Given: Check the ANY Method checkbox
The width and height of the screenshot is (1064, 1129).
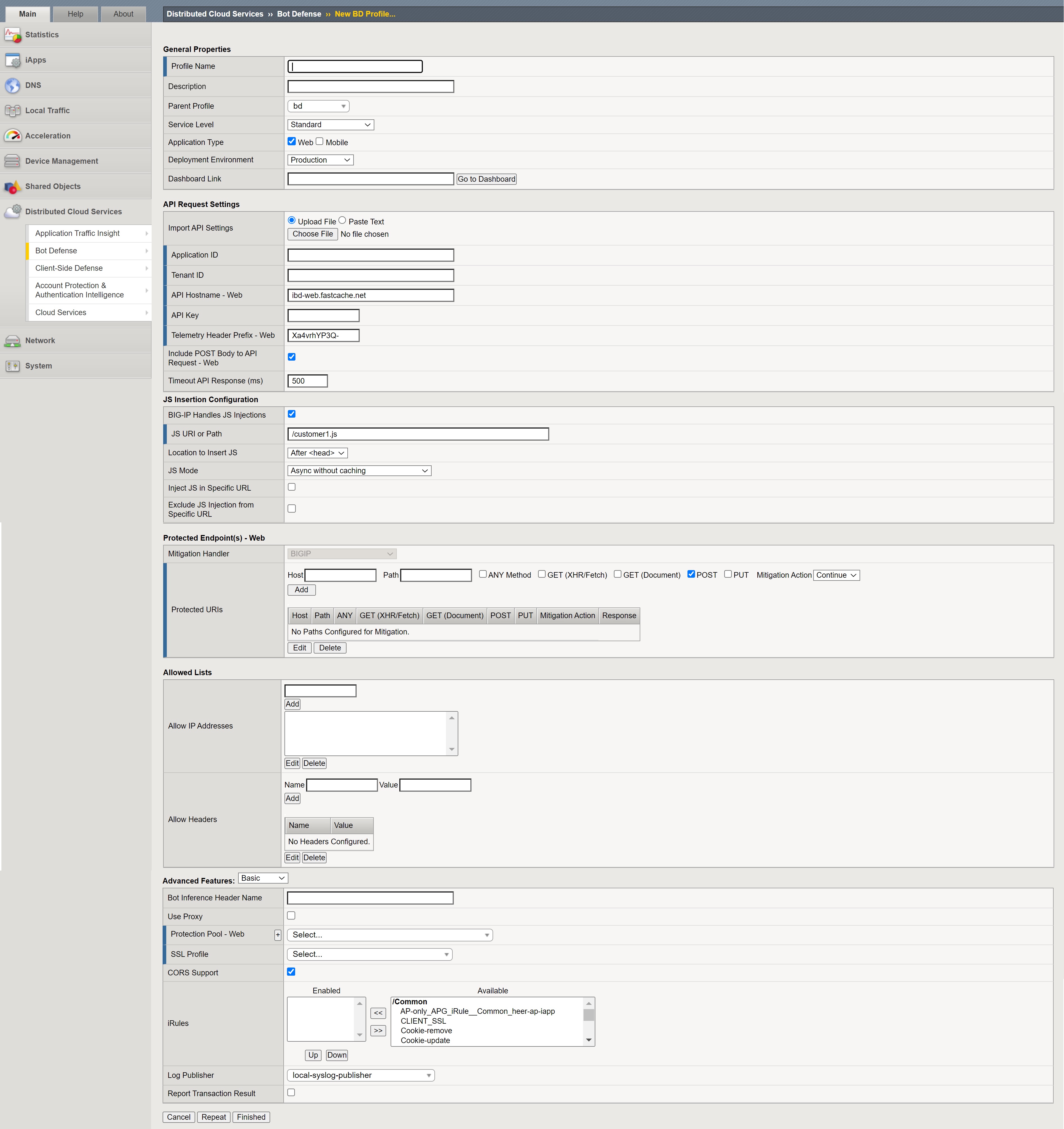Looking at the screenshot, I should [x=483, y=574].
